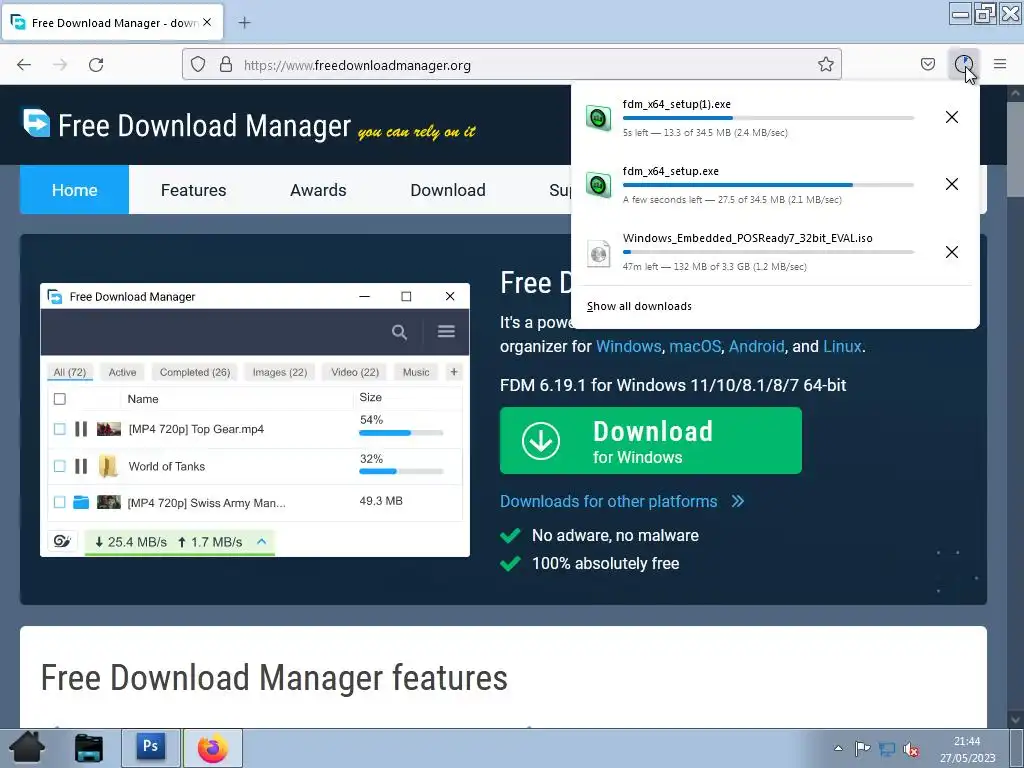The width and height of the screenshot is (1024, 768).
Task: Bookmark this page with the star icon
Action: tap(825, 64)
